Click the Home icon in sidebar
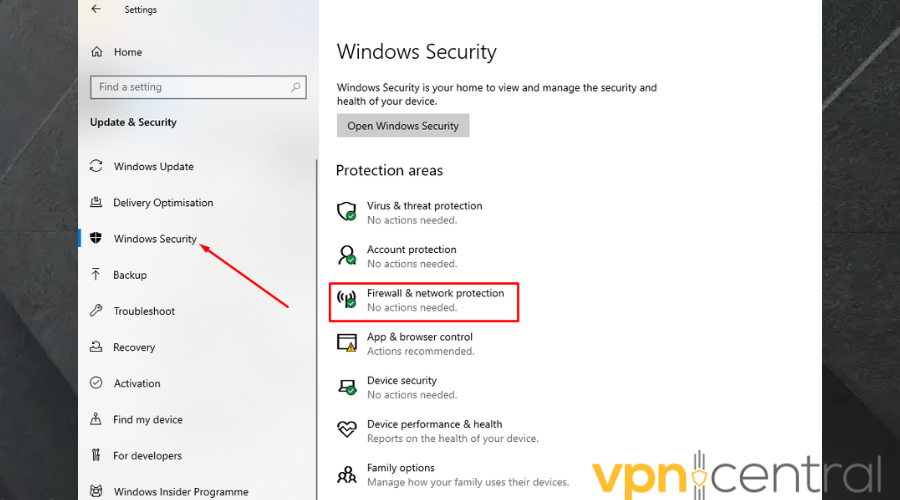 [97, 52]
